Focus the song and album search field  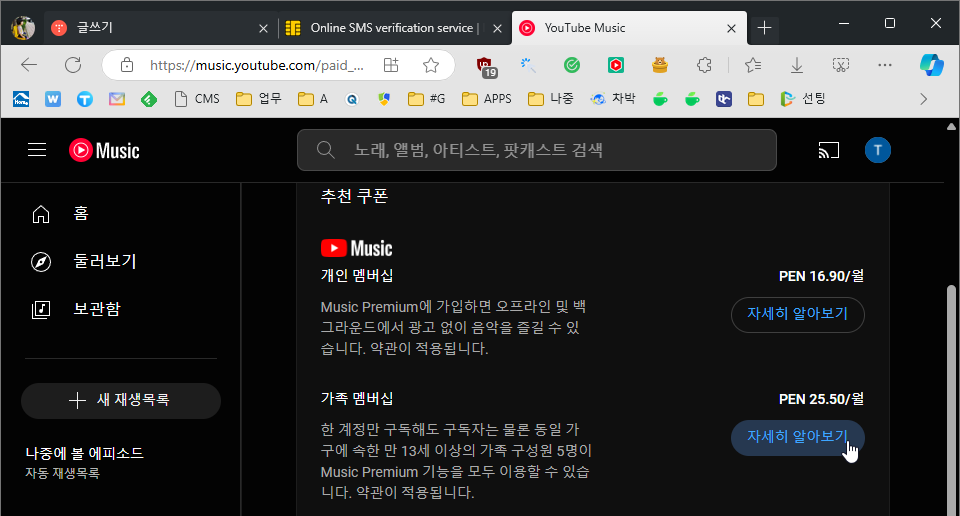coord(537,150)
